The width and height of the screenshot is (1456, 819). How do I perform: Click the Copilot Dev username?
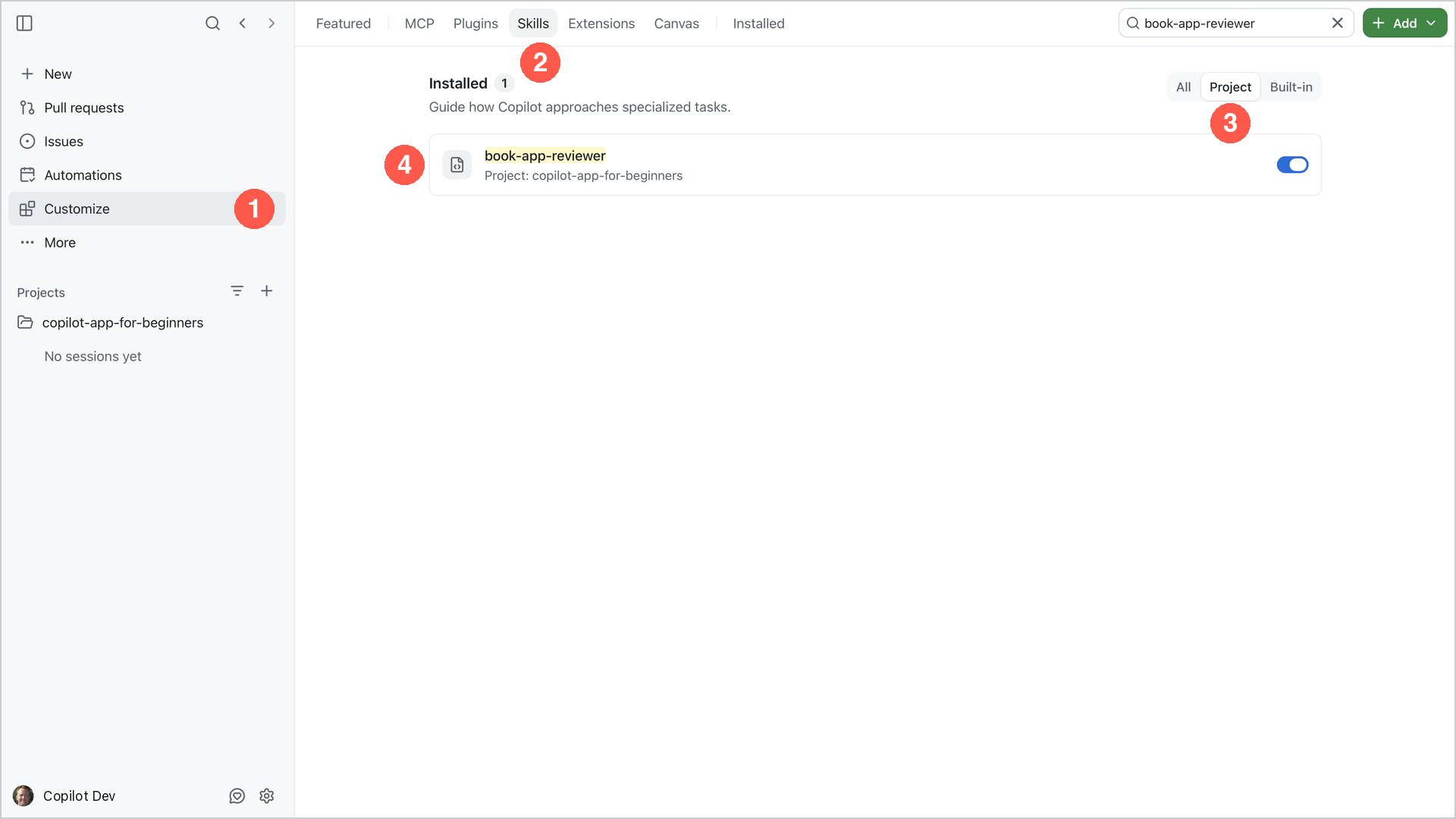[x=80, y=795]
